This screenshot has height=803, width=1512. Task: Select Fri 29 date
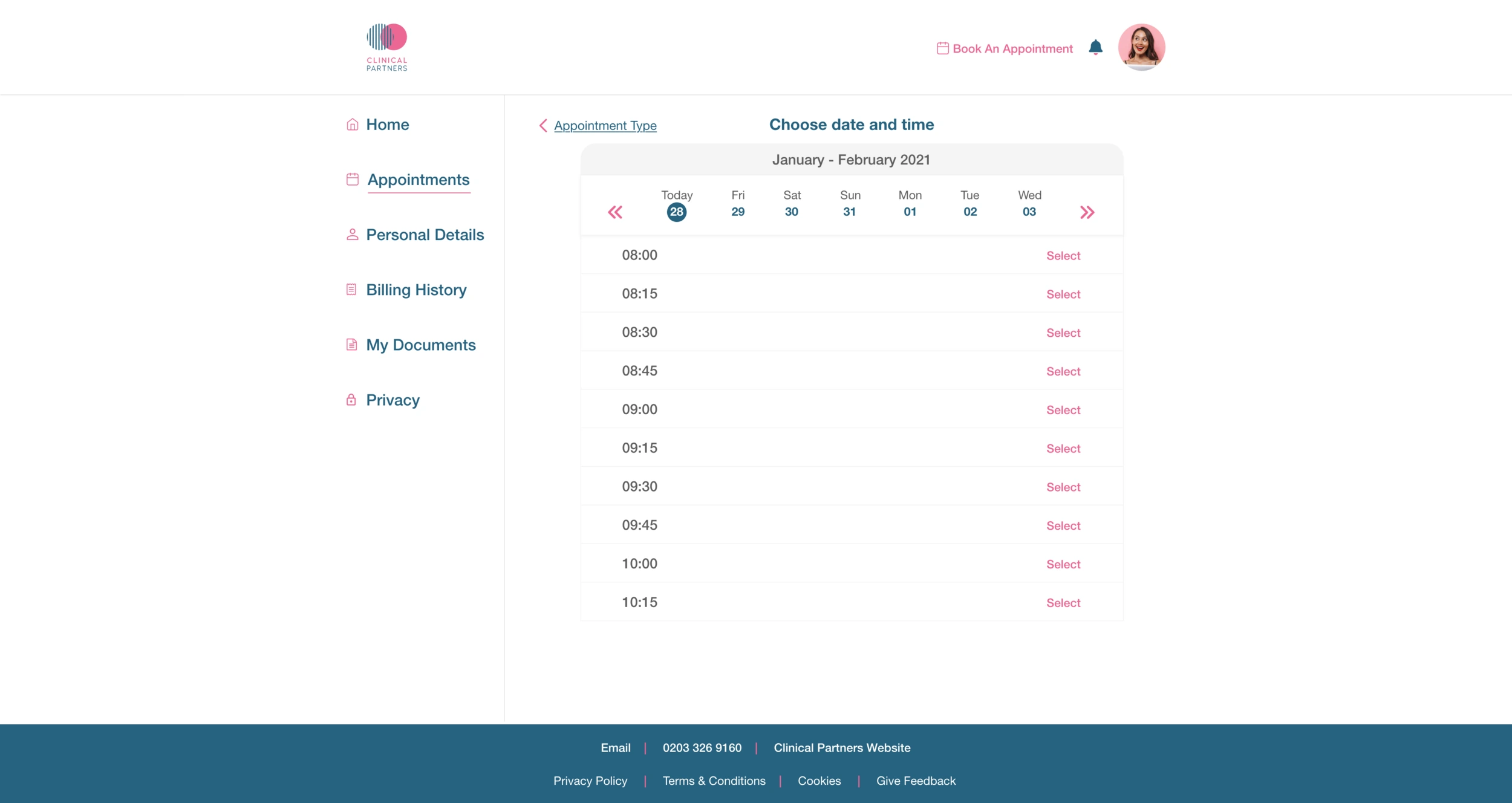point(738,204)
